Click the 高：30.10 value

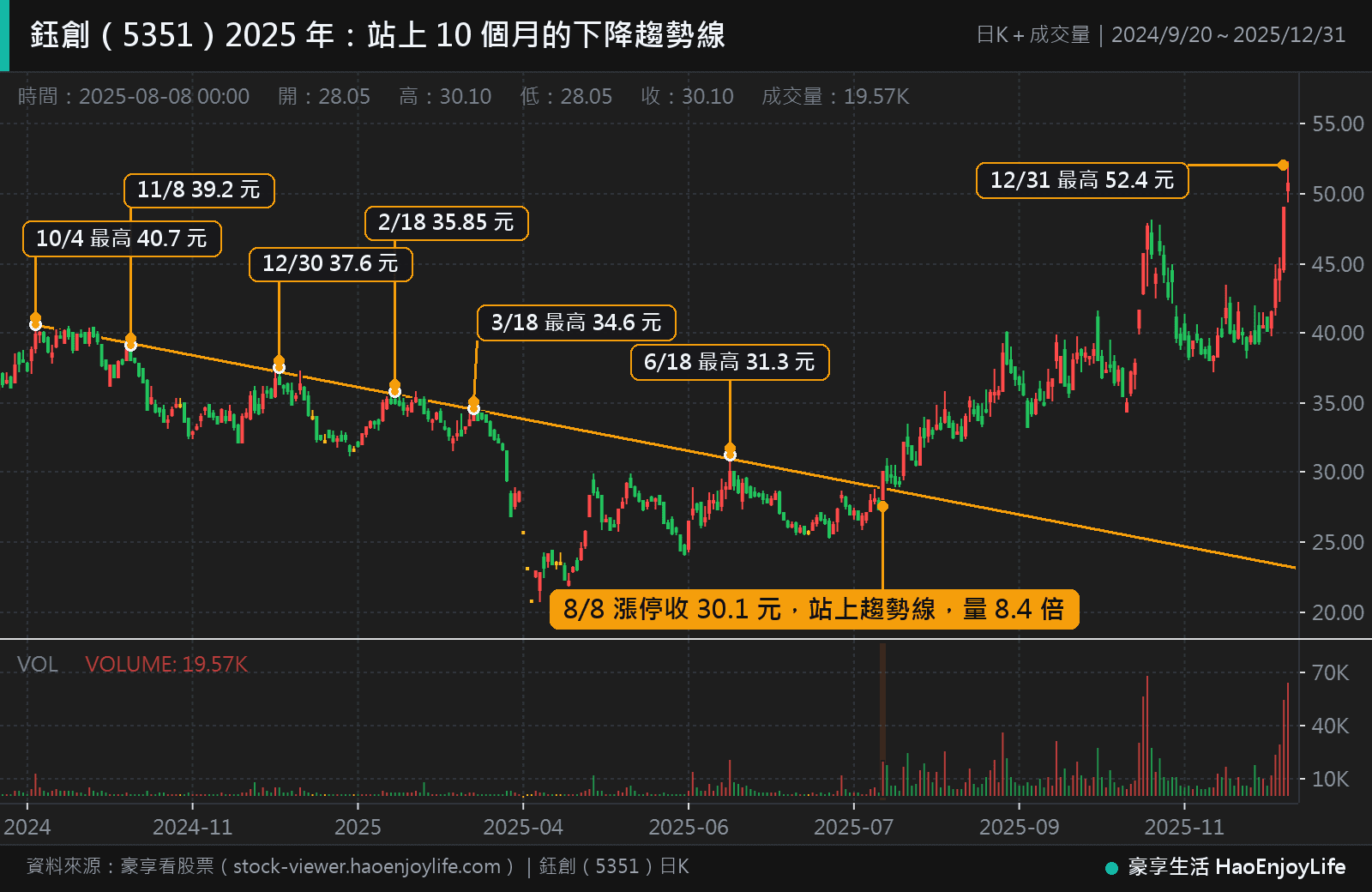(445, 96)
